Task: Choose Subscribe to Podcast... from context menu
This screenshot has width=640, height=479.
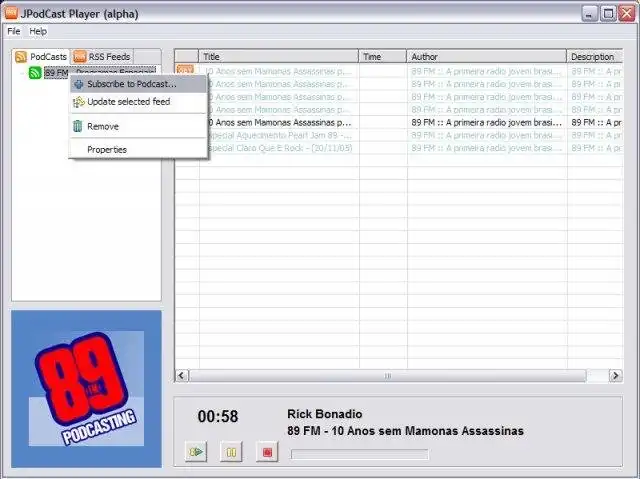Action: [138, 84]
